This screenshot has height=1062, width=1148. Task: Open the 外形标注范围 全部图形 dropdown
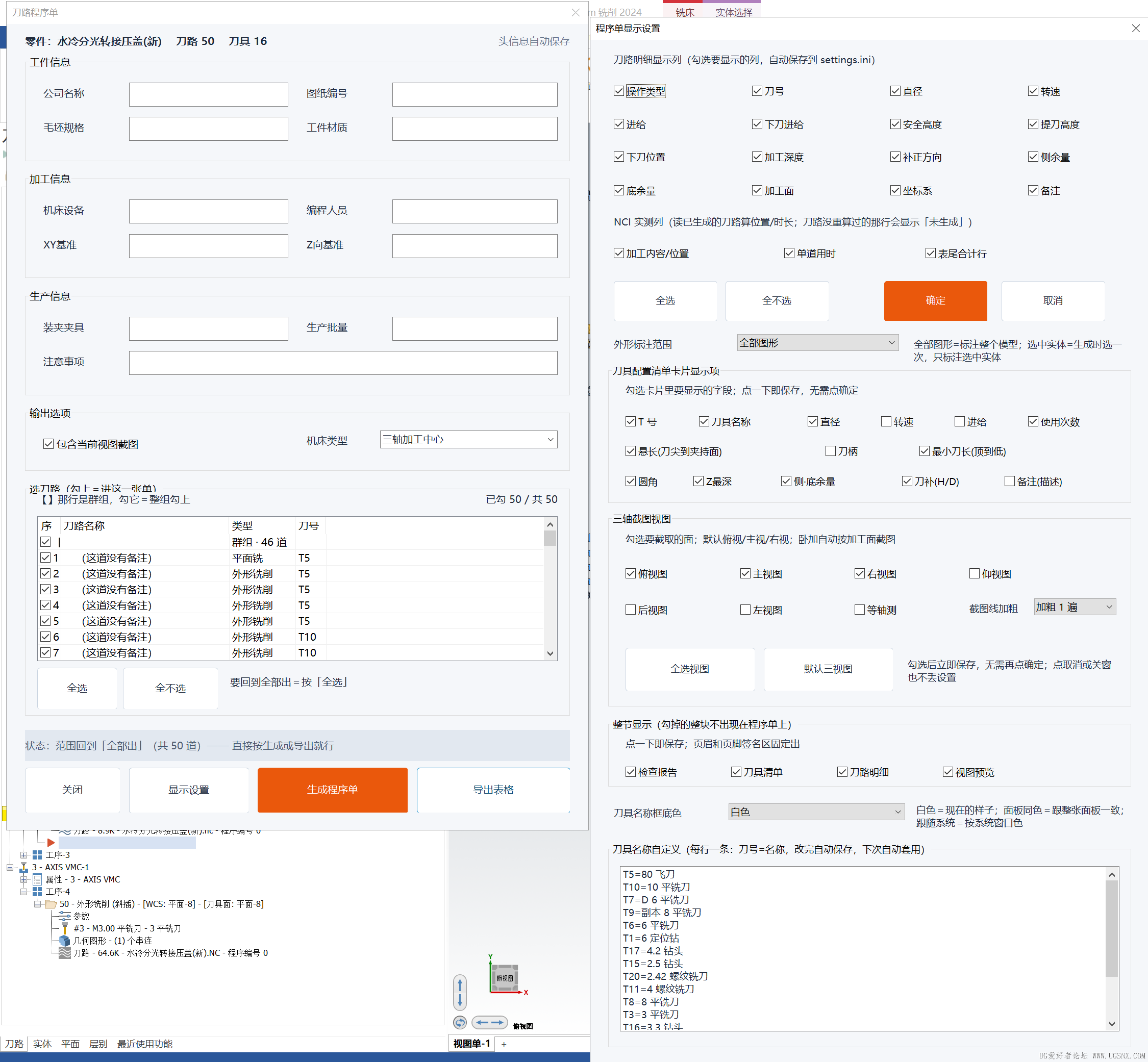tap(817, 343)
